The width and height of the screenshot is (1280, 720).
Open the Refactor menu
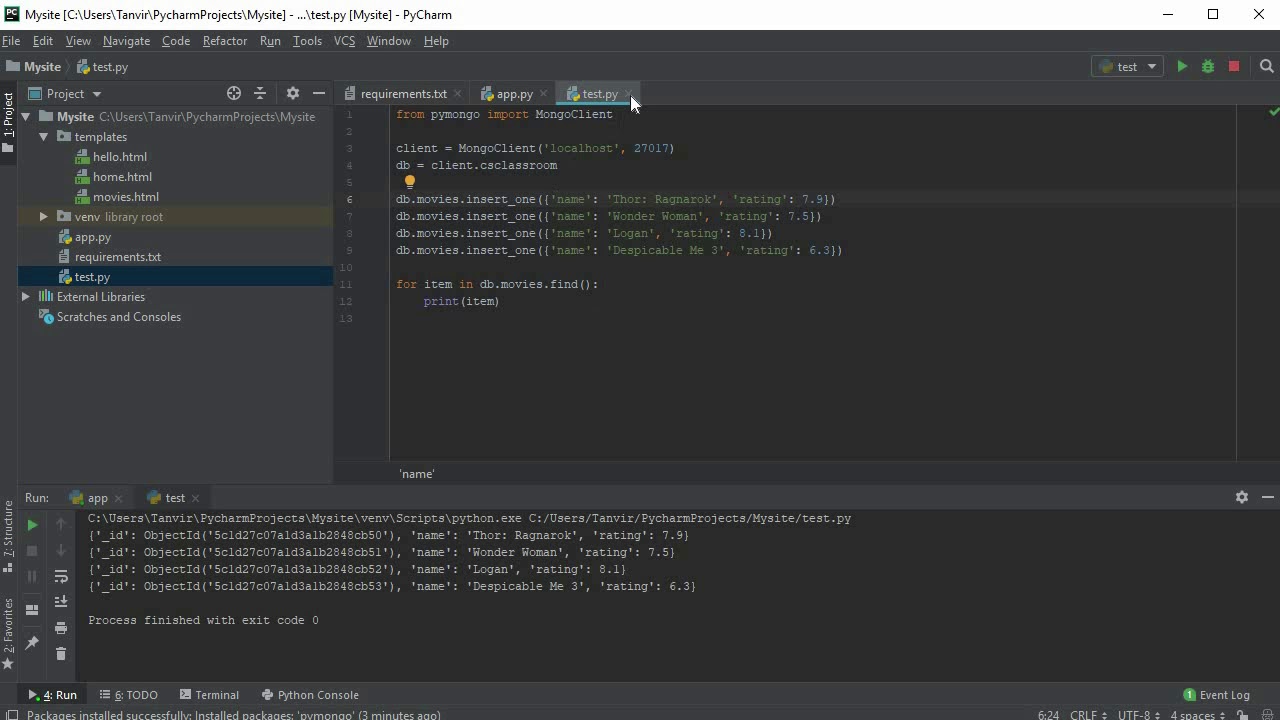pyautogui.click(x=224, y=41)
